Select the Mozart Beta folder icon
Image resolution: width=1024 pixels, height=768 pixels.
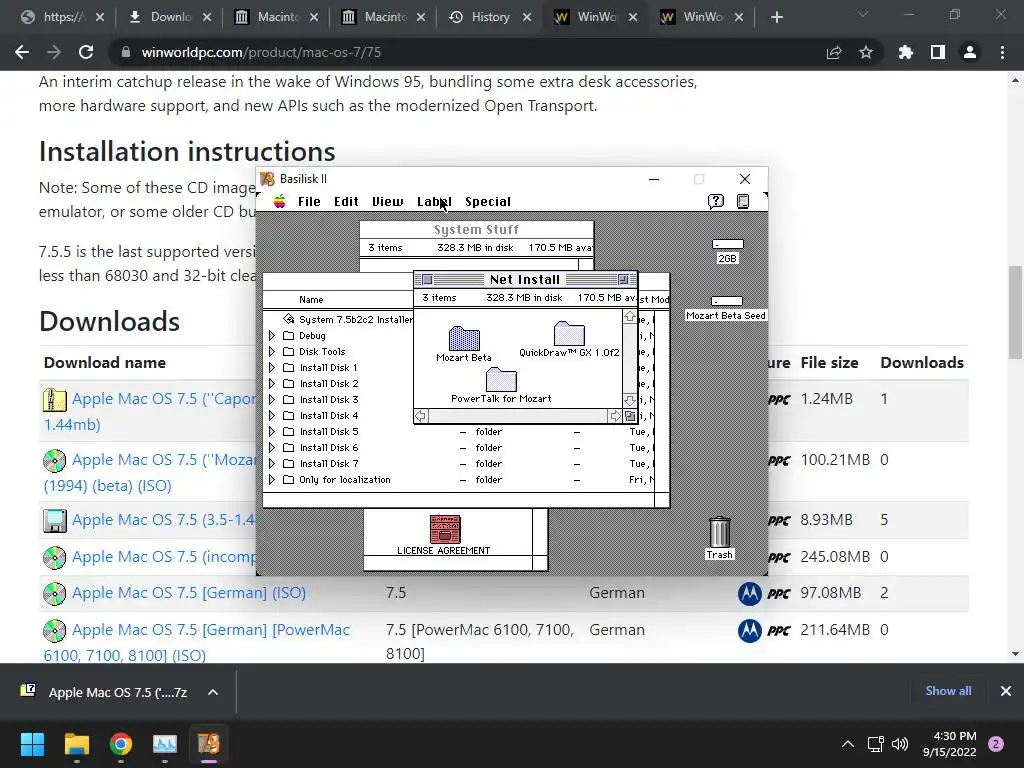pos(464,338)
